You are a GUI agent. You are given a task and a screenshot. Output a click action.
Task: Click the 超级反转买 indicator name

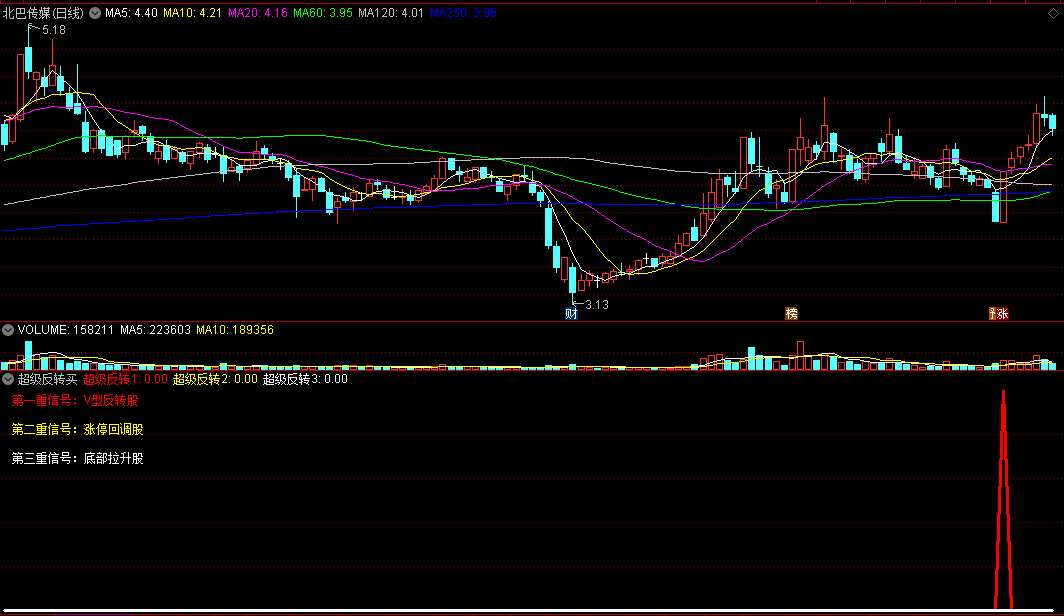click(x=48, y=379)
